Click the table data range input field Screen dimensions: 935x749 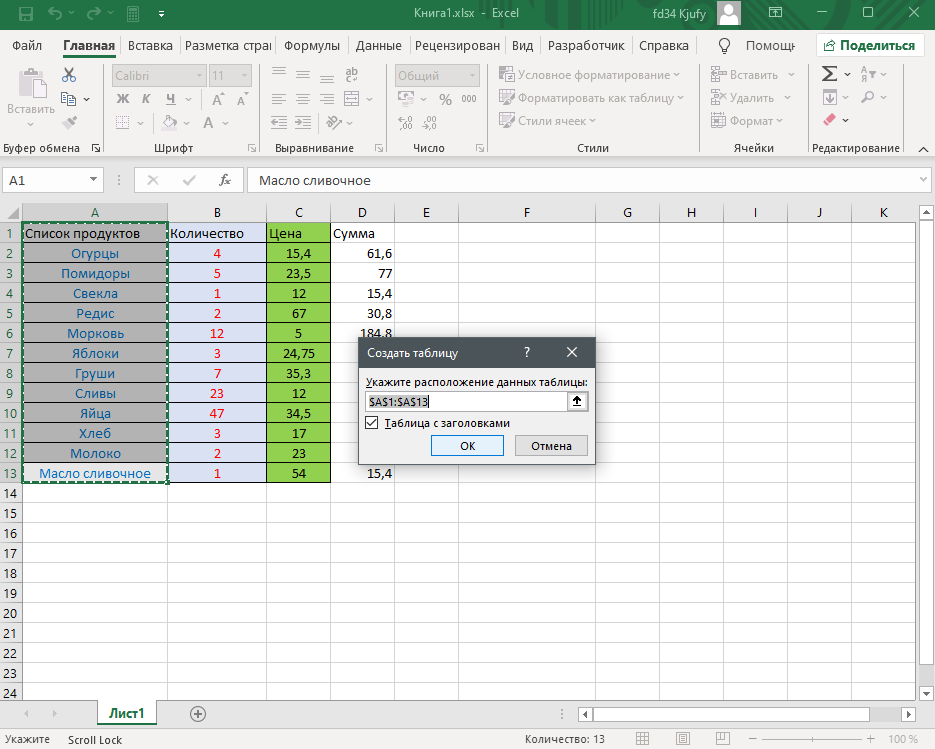[465, 401]
